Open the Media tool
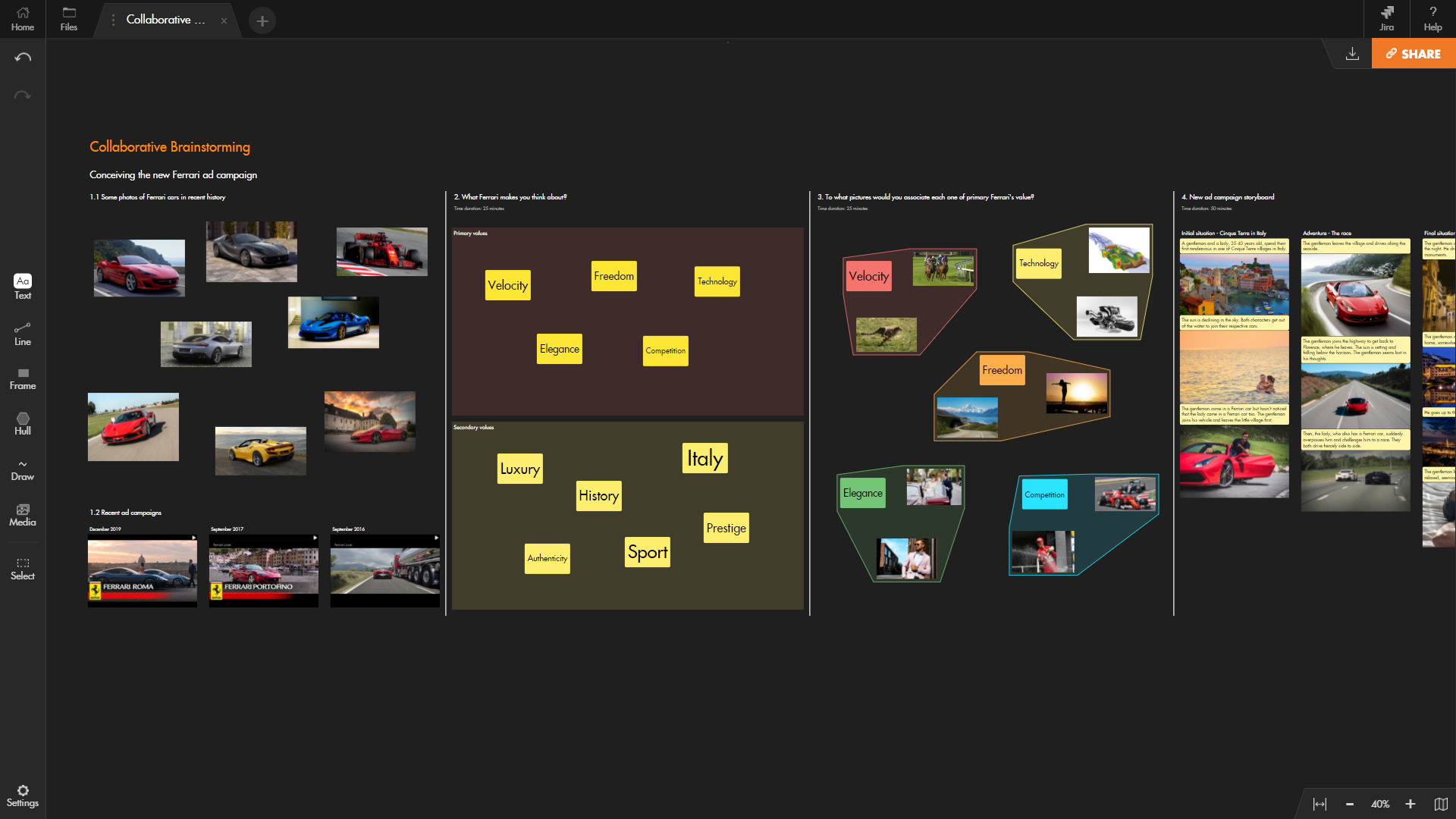 [23, 515]
